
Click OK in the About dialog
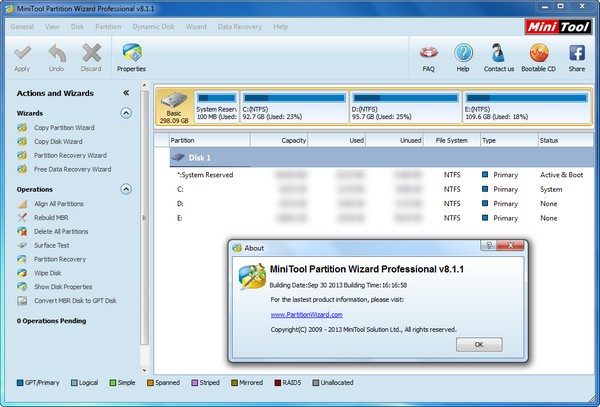point(479,345)
